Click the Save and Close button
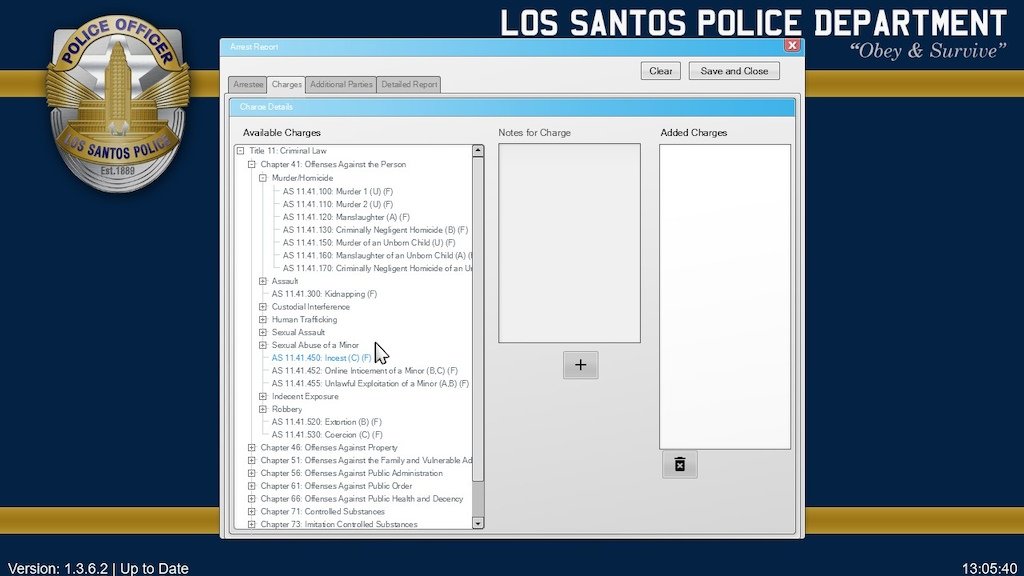The image size is (1024, 576). [x=734, y=71]
